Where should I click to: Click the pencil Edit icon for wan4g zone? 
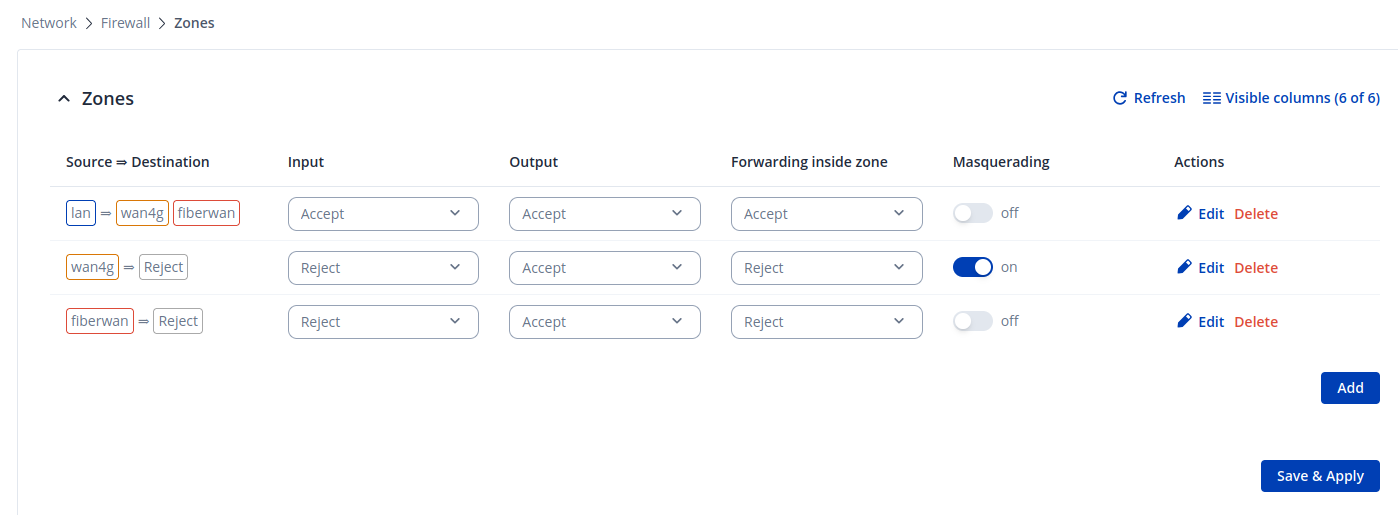click(x=1184, y=267)
